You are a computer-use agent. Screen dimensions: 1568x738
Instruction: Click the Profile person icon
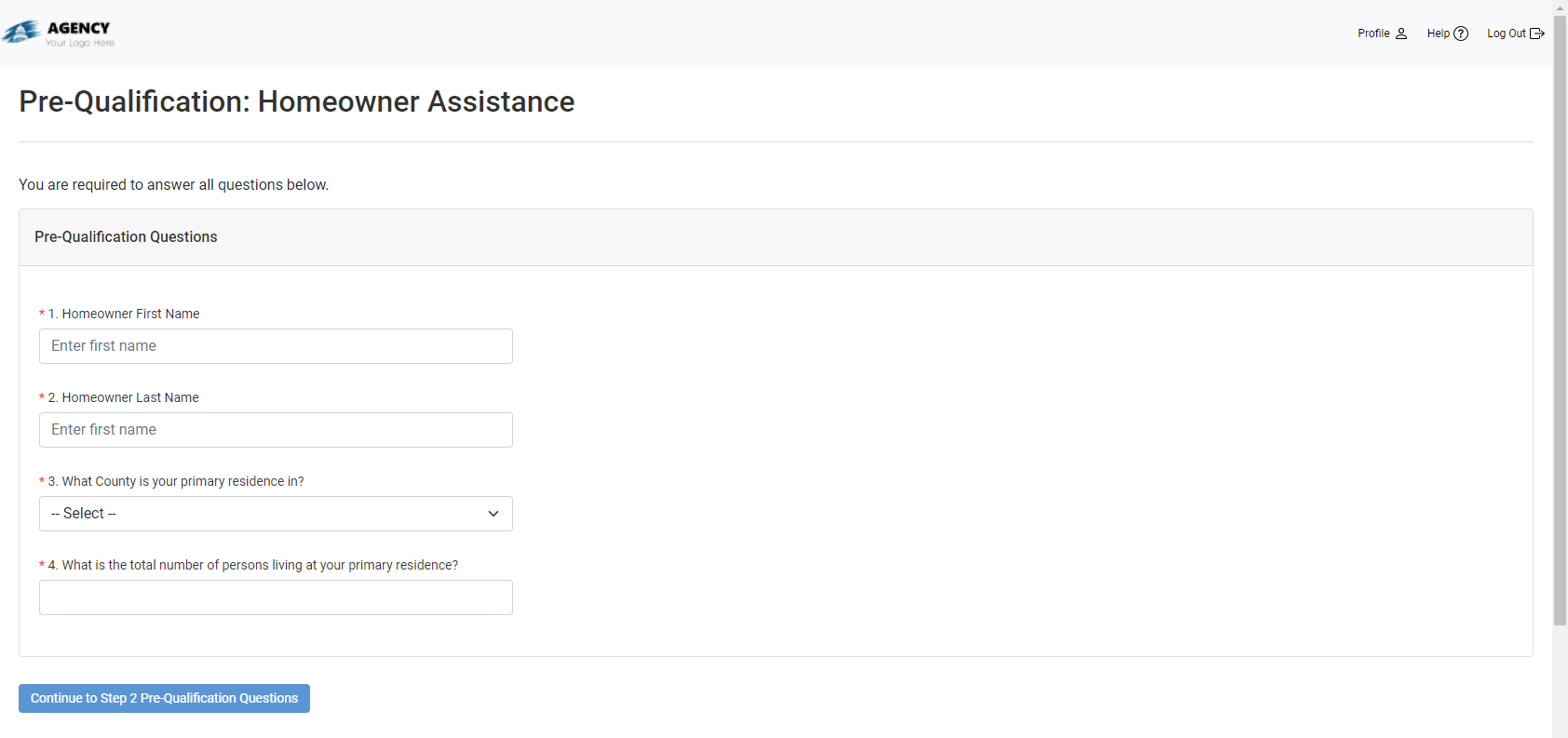coord(1400,34)
